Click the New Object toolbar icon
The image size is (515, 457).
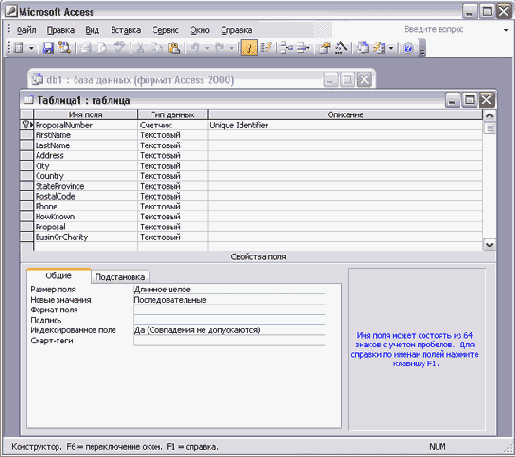pos(379,48)
